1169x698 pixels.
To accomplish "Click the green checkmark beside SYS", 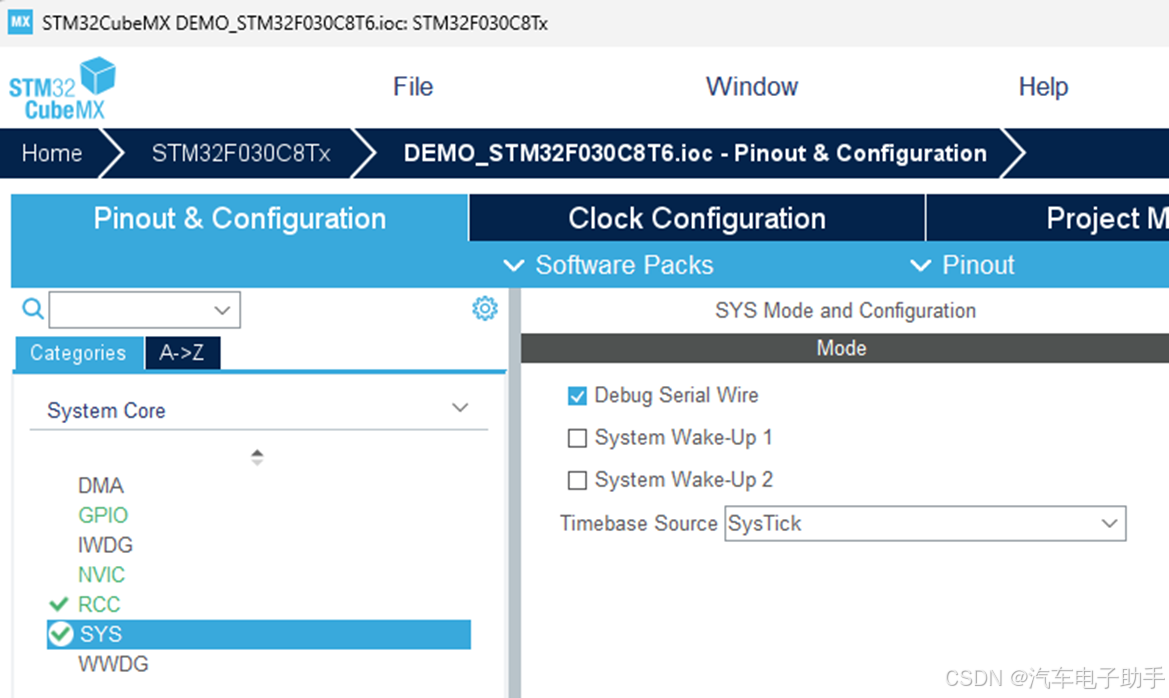I will click(x=60, y=634).
